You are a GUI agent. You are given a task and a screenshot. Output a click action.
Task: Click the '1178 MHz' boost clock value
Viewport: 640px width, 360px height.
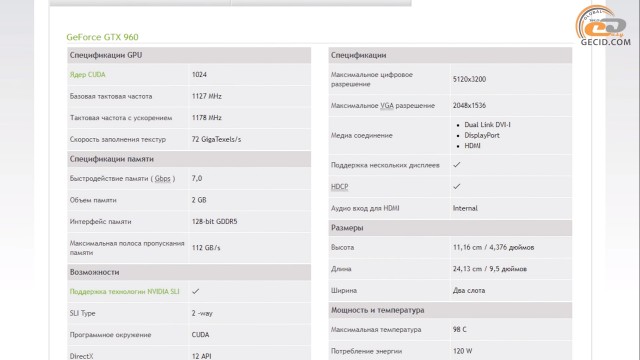207,118
